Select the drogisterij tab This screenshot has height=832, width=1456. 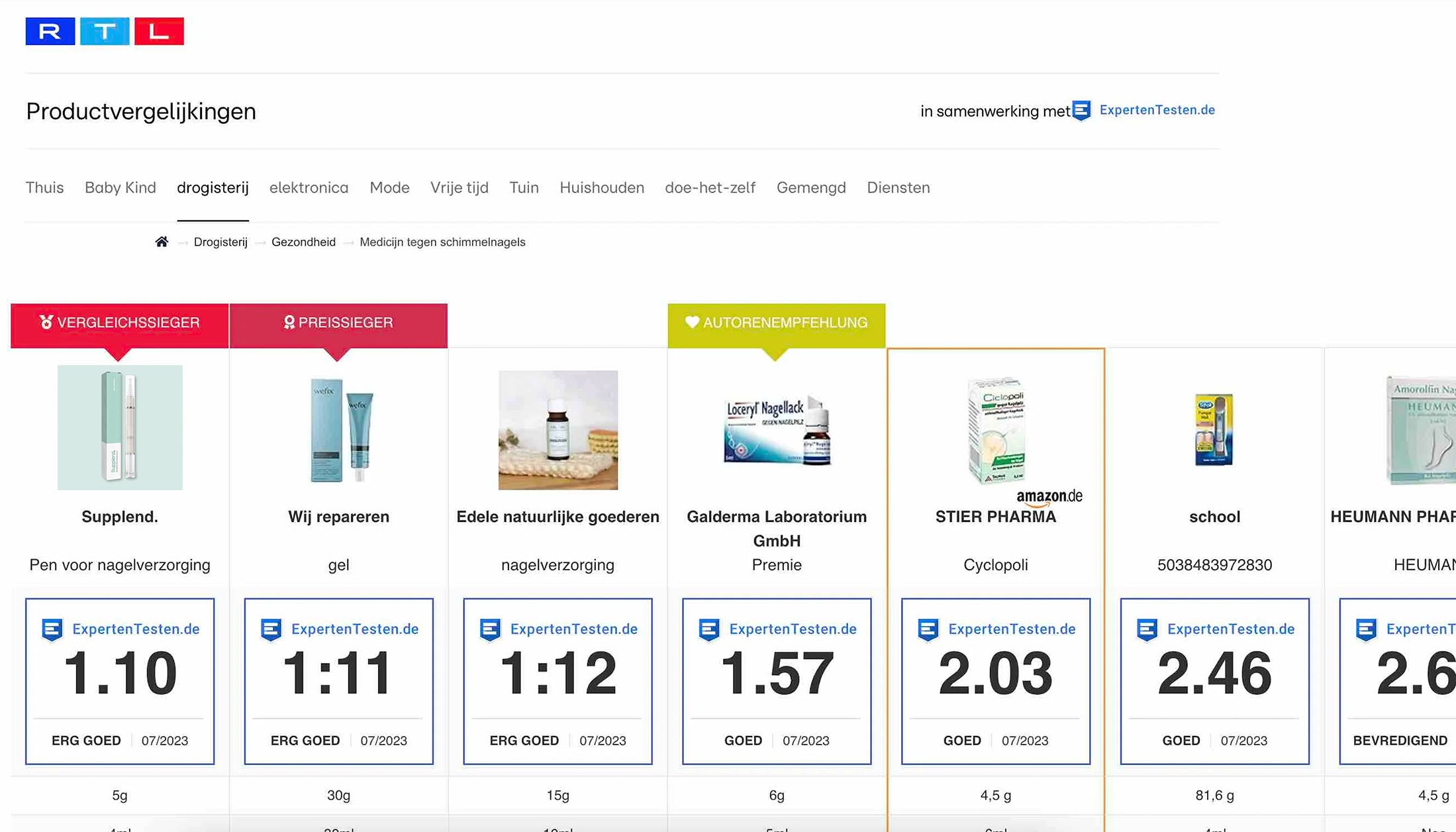tap(213, 187)
